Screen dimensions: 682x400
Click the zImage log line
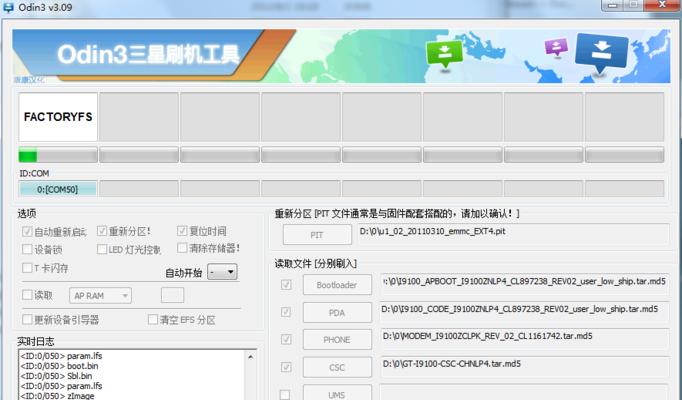tap(57, 396)
